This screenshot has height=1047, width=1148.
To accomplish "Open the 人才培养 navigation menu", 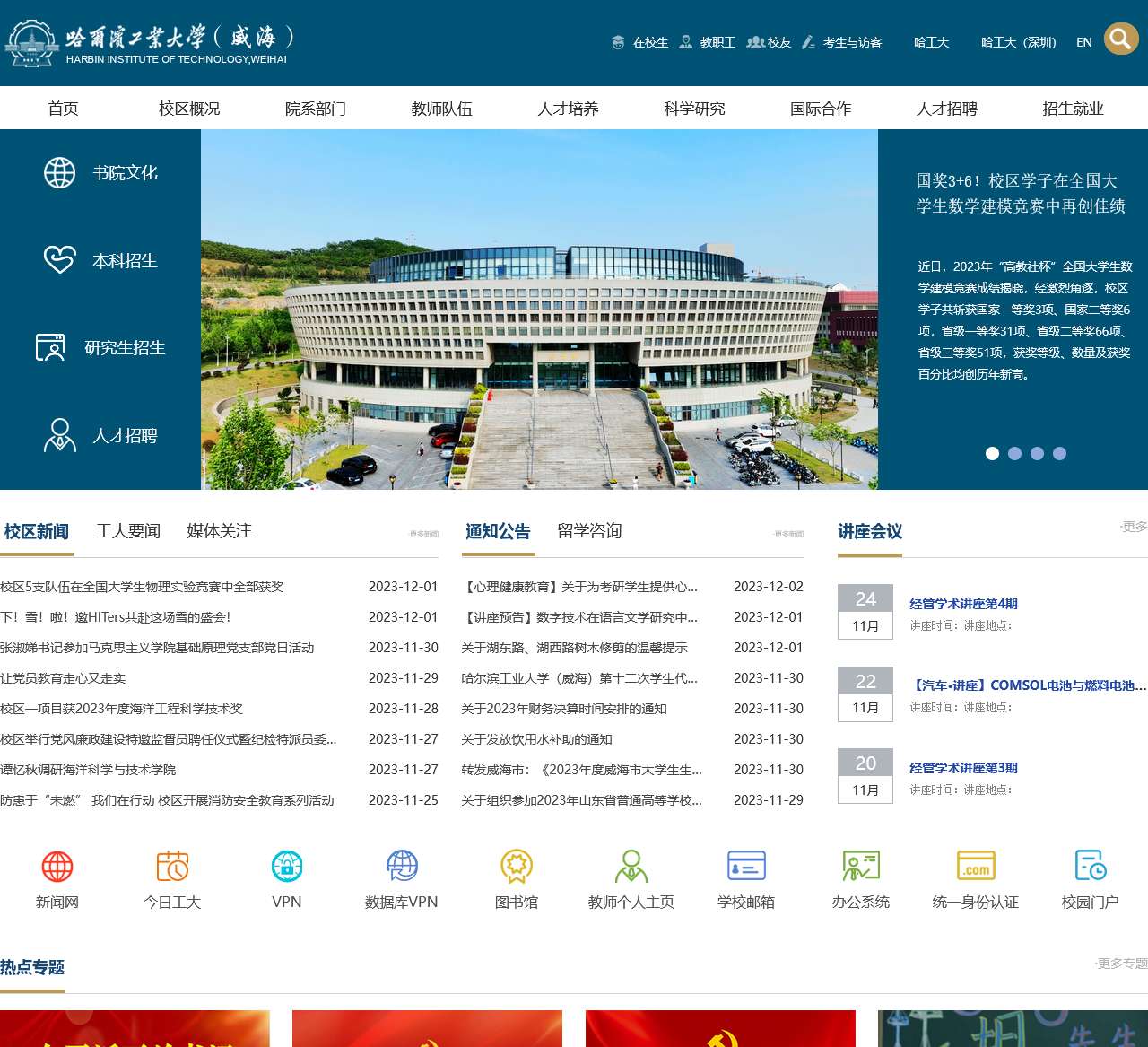I will point(569,109).
